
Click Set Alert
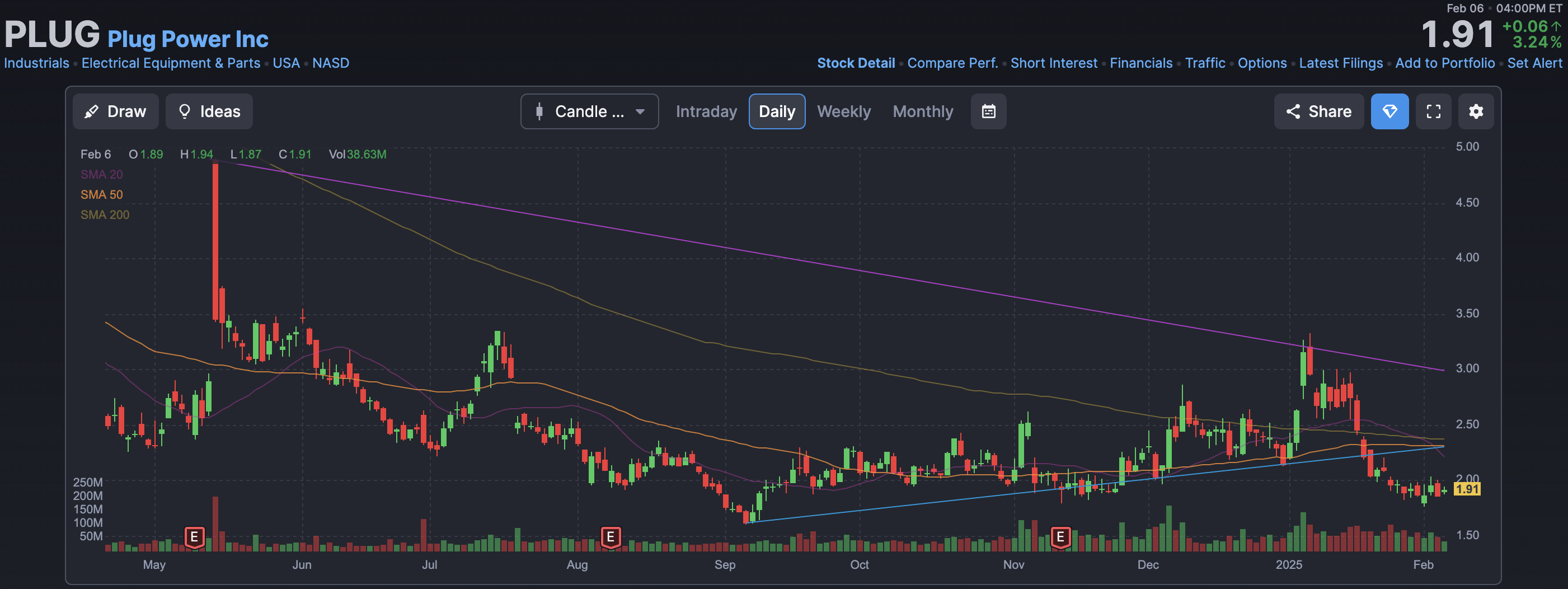click(x=1534, y=63)
